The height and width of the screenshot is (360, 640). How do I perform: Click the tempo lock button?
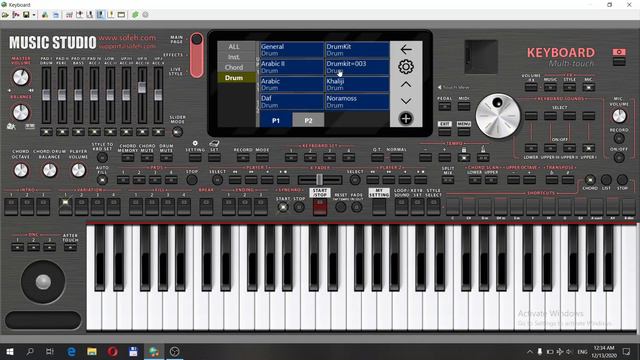pyautogui.click(x=464, y=157)
